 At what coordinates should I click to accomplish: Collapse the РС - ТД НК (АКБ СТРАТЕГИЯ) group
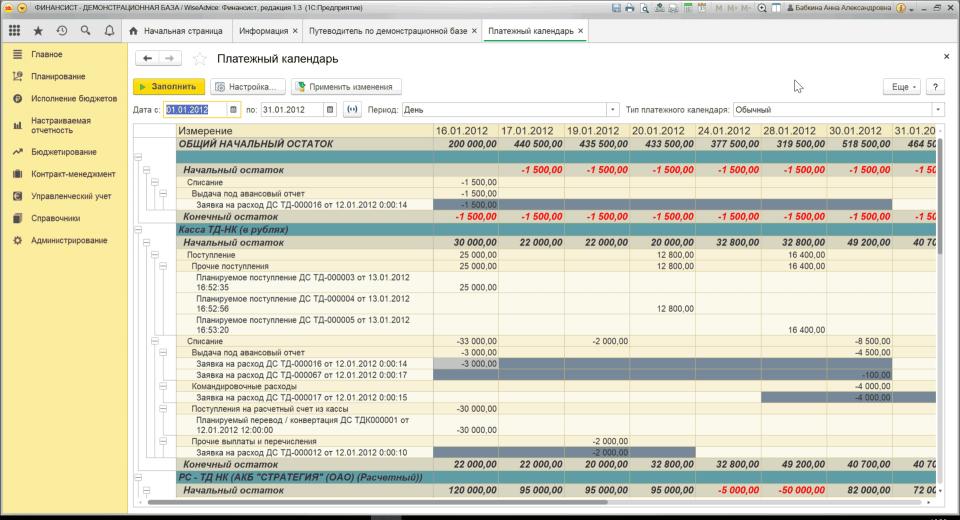point(138,478)
